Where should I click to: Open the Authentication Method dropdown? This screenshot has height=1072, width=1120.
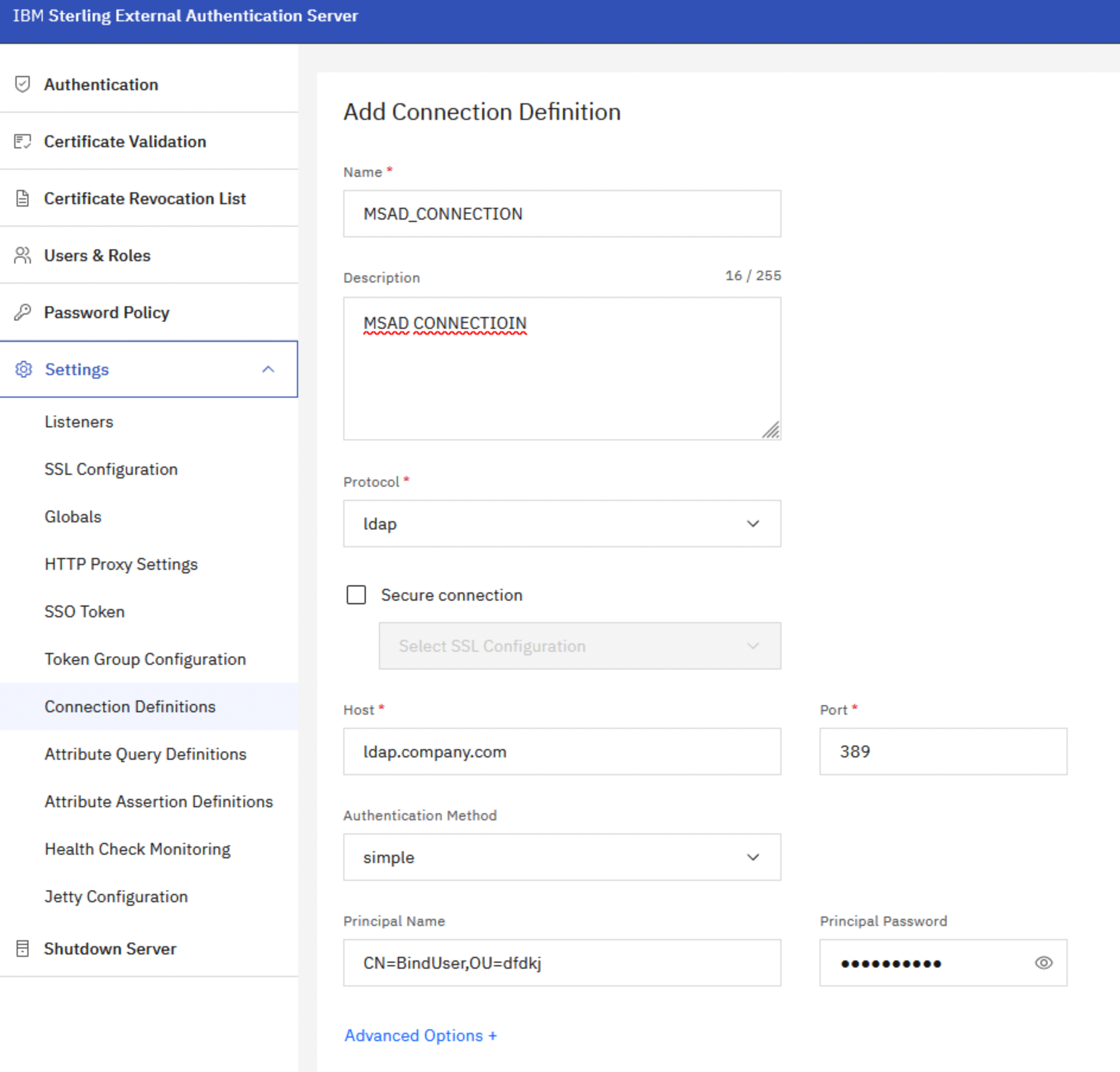[562, 857]
